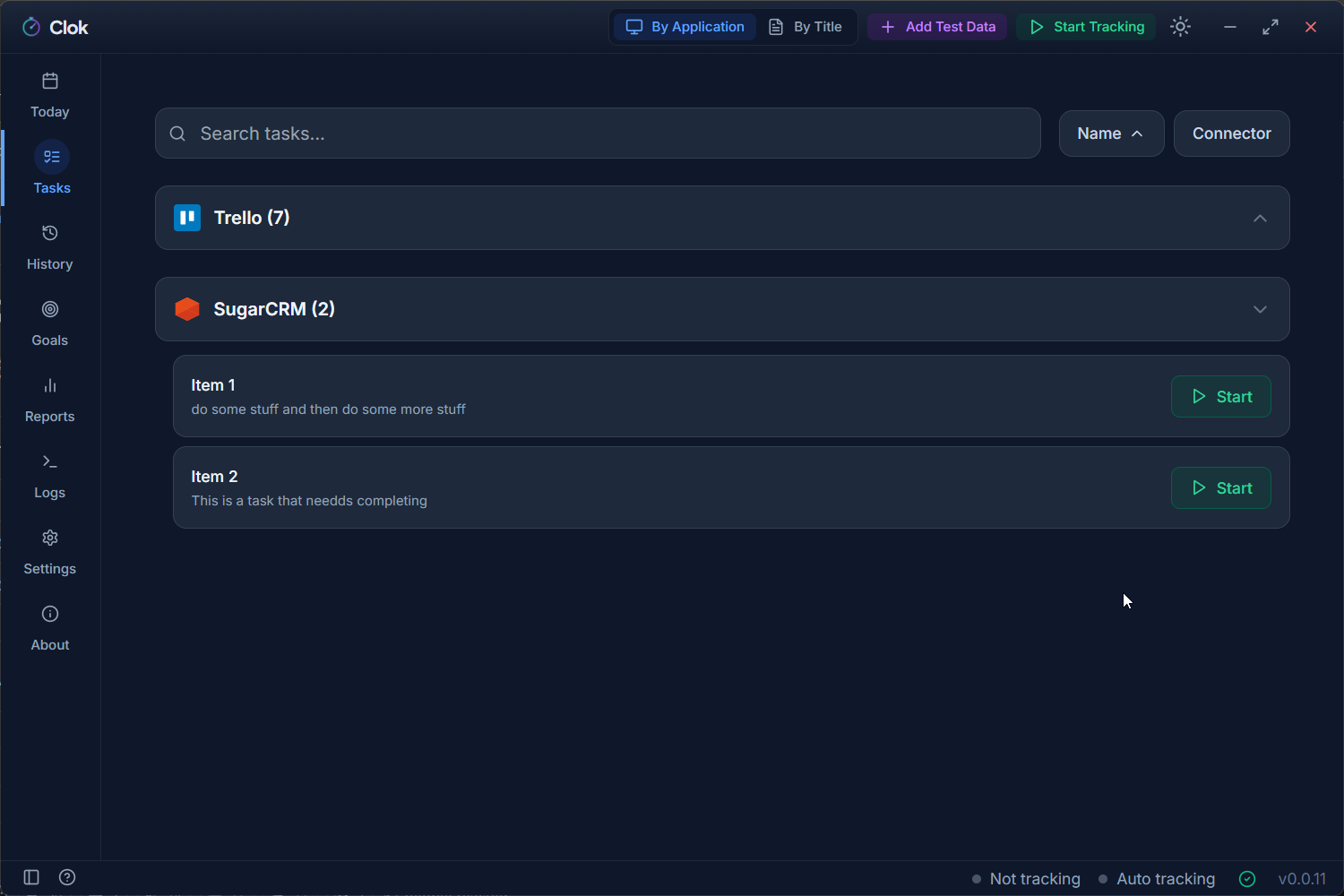Switch to By Application view
The height and width of the screenshot is (896, 1344).
coord(685,27)
